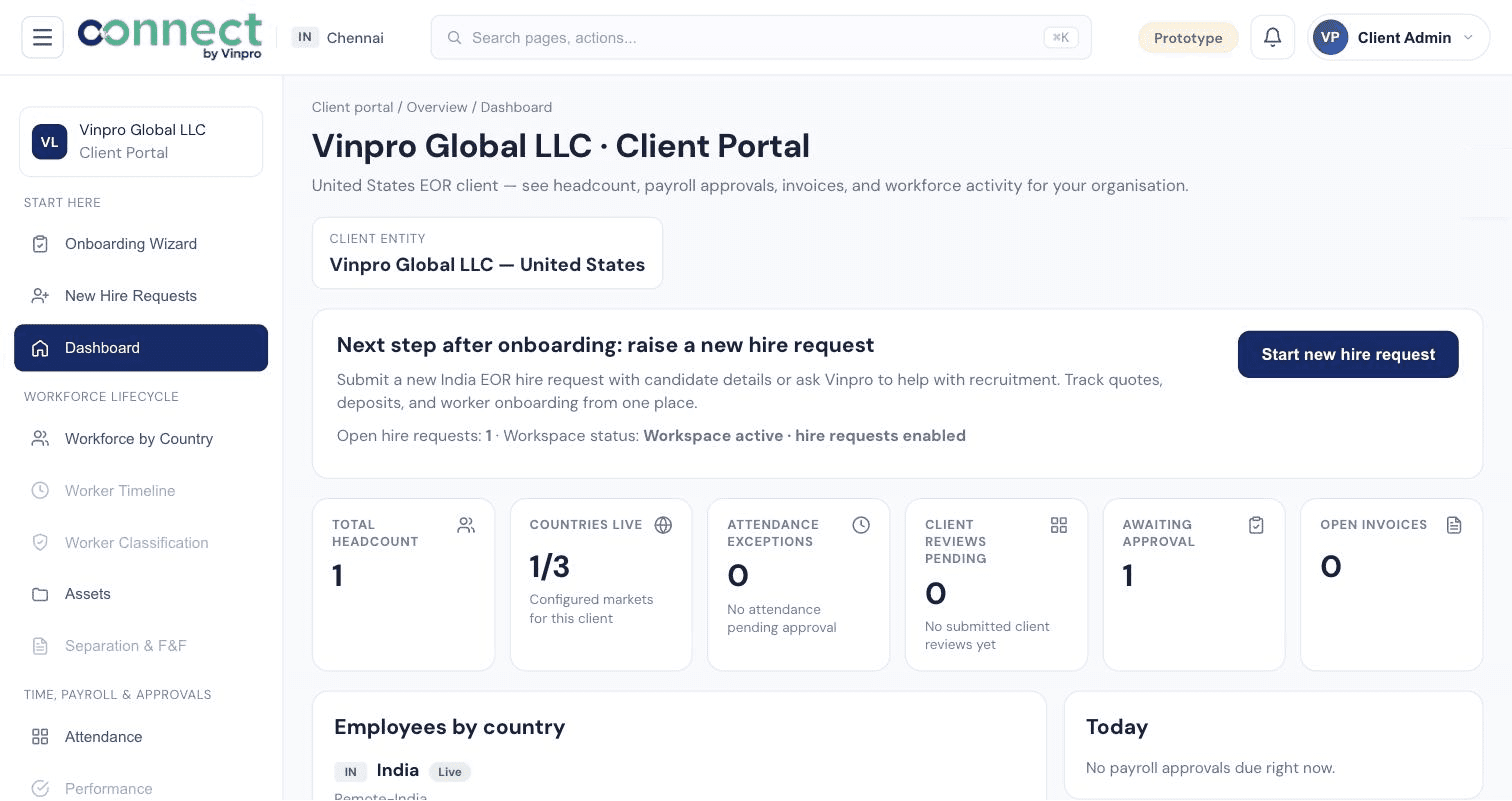Open Performance in sidebar
Image resolution: width=1512 pixels, height=801 pixels.
click(x=141, y=789)
